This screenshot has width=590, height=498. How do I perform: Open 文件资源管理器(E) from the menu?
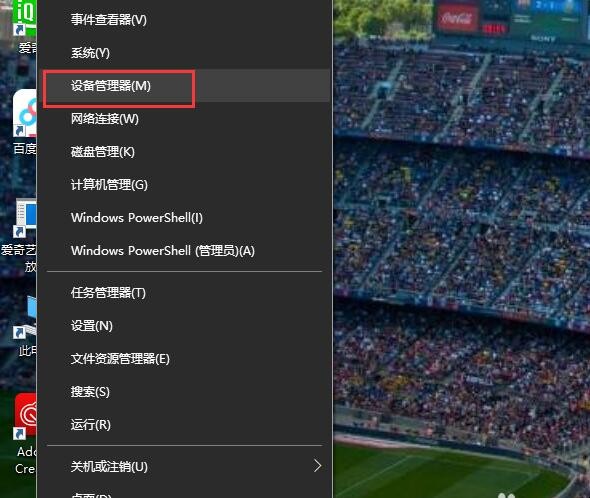[184, 359]
